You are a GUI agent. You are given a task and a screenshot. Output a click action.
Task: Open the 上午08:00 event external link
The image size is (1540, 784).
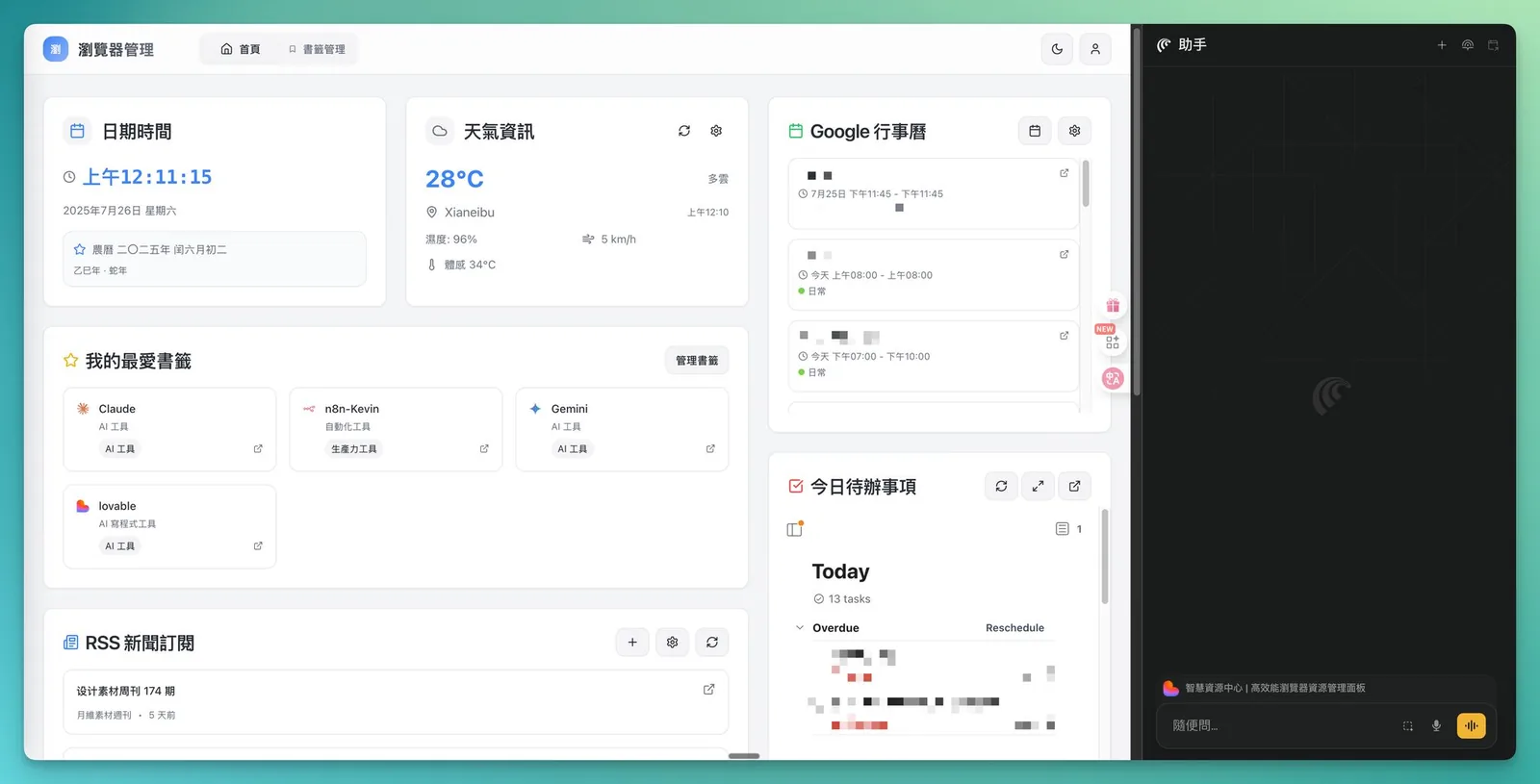pyautogui.click(x=1064, y=255)
